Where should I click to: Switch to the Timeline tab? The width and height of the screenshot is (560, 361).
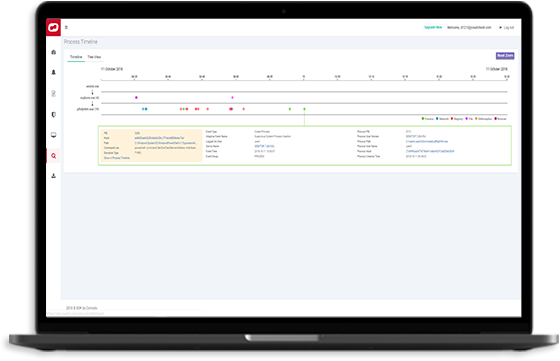click(x=76, y=57)
